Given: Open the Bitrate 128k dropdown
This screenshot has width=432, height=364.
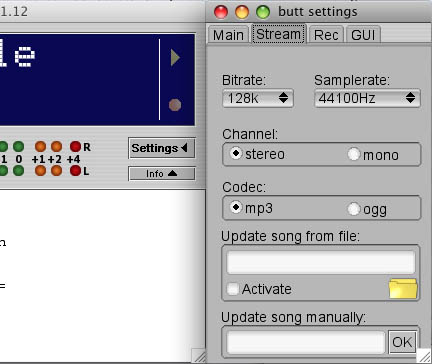Looking at the screenshot, I should [258, 98].
